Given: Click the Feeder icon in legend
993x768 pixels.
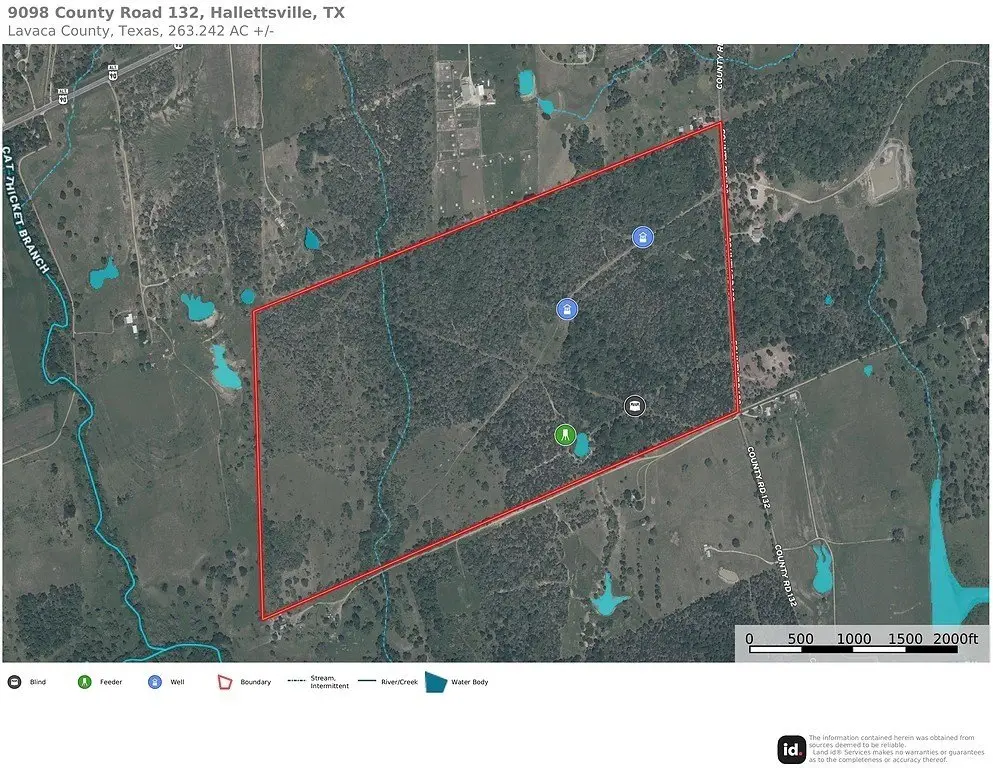Looking at the screenshot, I should [84, 682].
